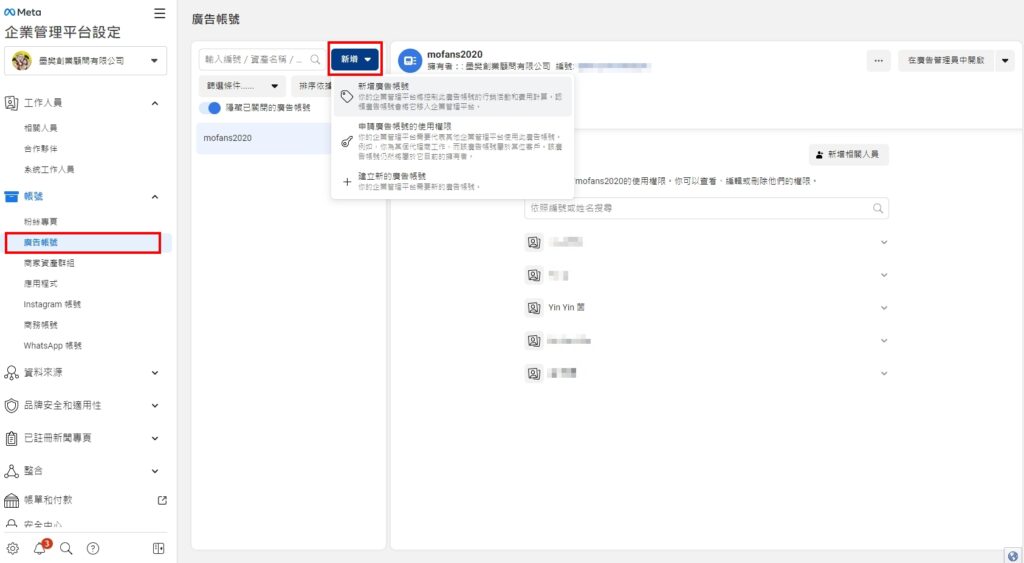Expand 品牌安全和適用性 section

point(155,406)
